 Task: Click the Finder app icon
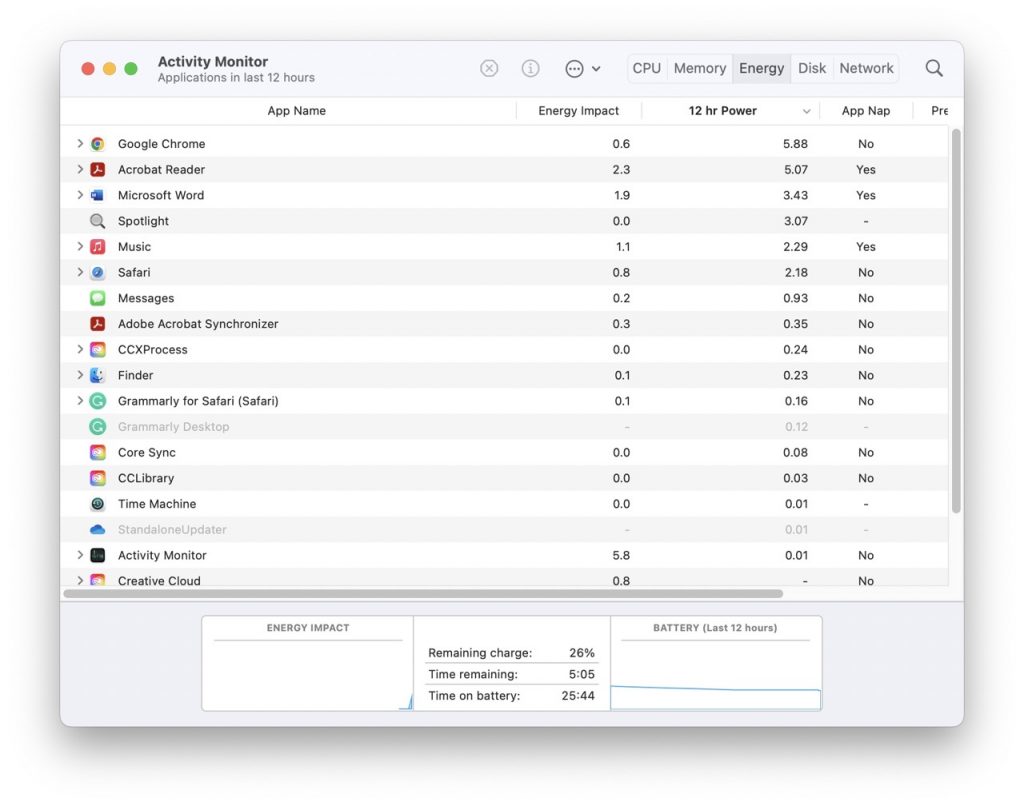pos(98,375)
